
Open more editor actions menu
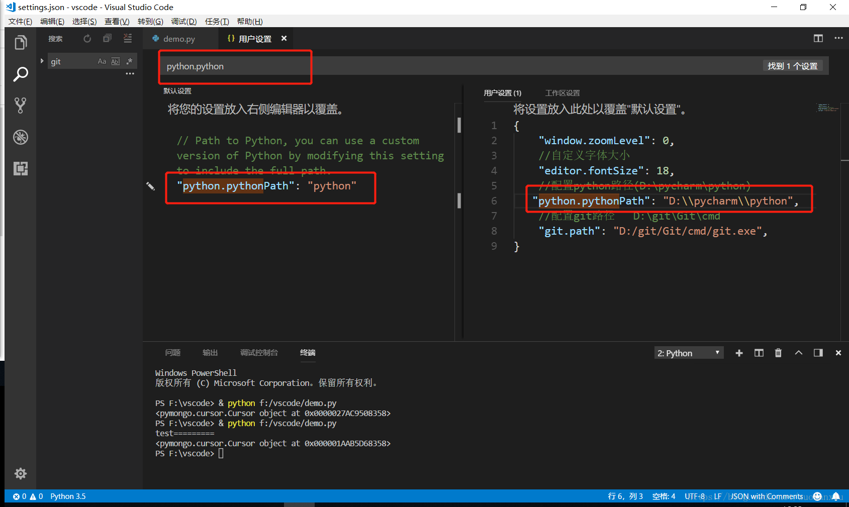[x=838, y=38]
